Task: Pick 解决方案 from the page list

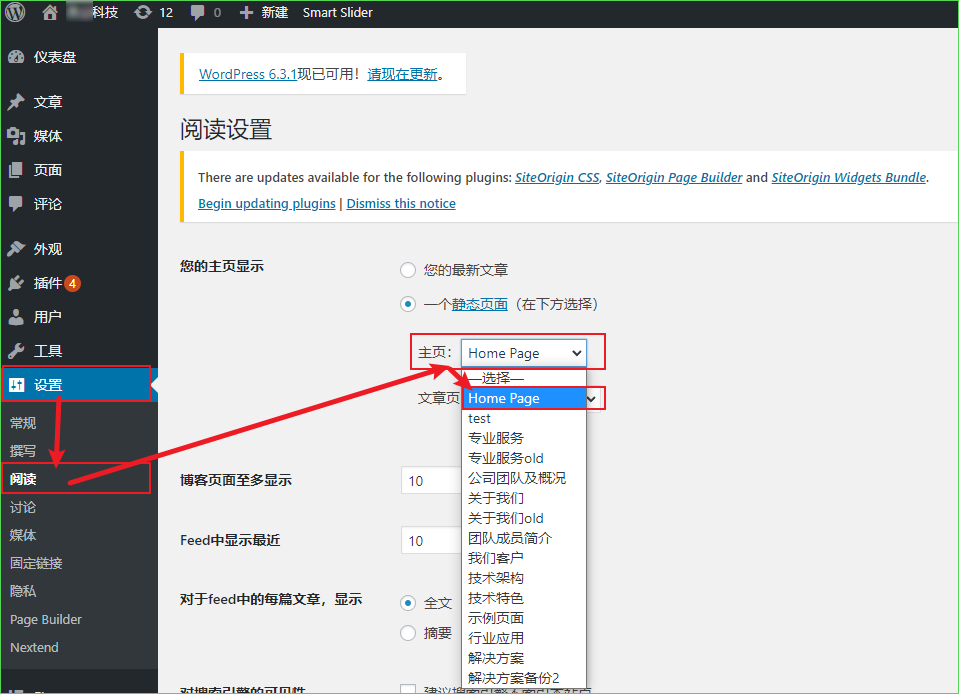Action: point(524,659)
